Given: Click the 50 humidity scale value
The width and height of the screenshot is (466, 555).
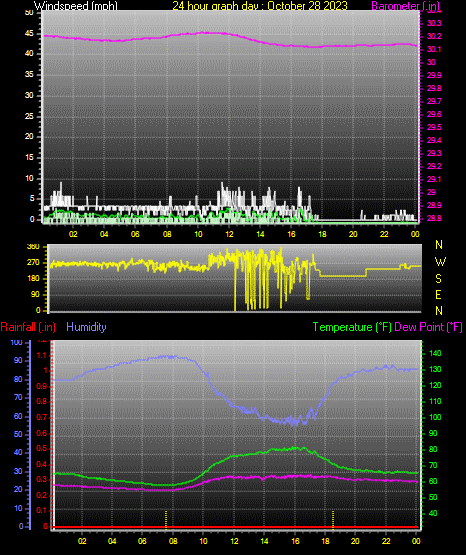Looking at the screenshot, I should (x=18, y=434).
